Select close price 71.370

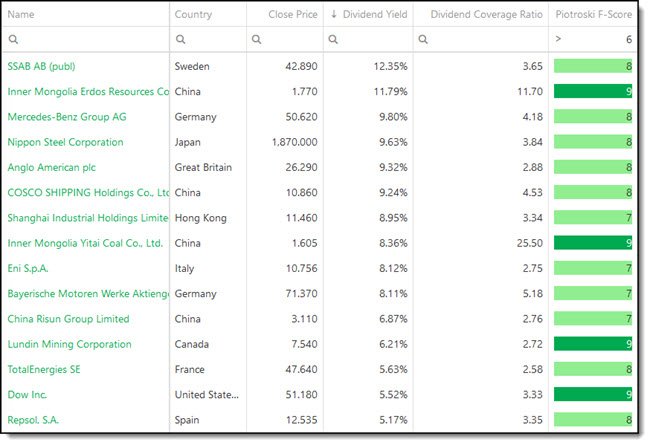301,294
